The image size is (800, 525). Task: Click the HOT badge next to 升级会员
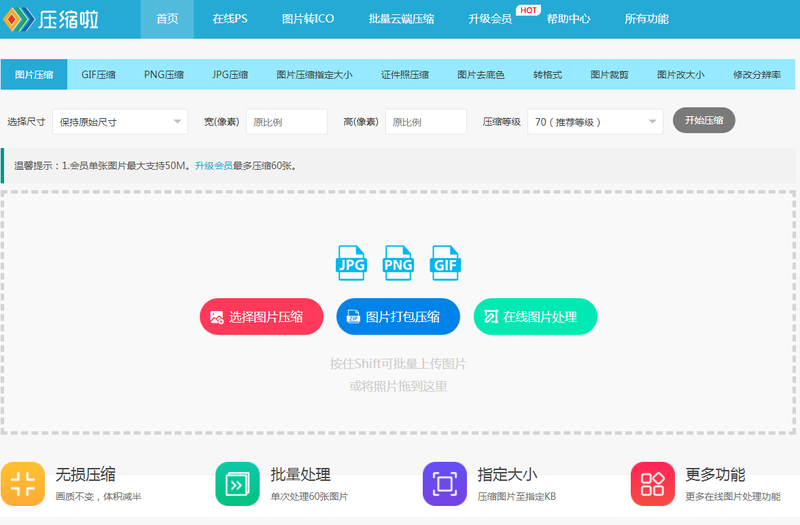(x=528, y=10)
